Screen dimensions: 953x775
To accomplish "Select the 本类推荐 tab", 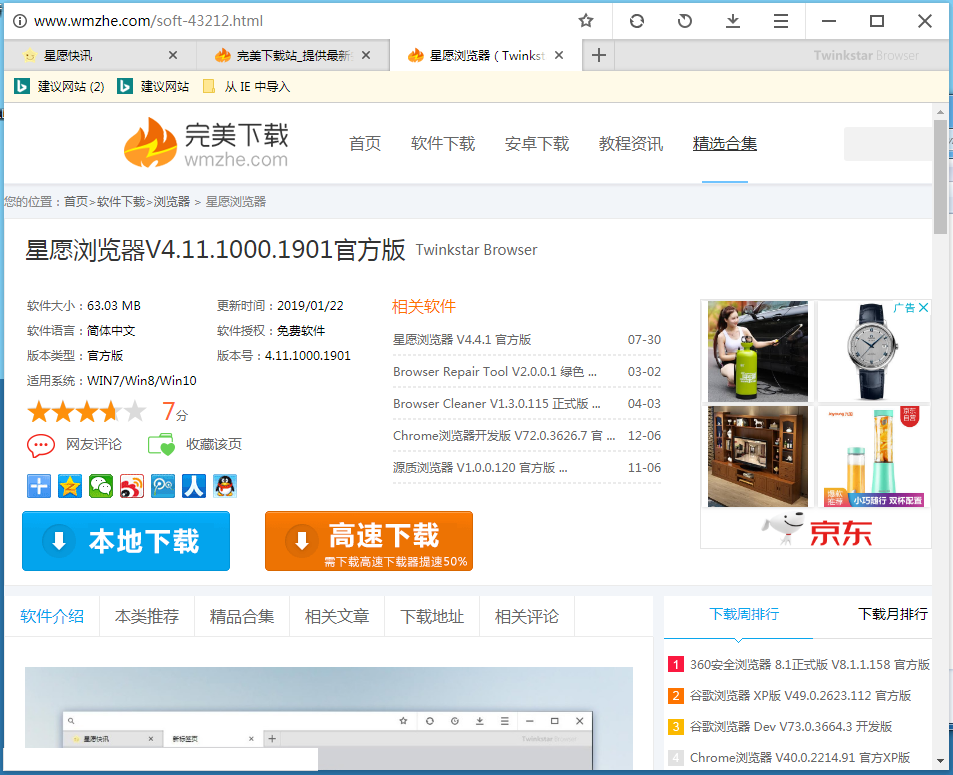I will click(146, 616).
